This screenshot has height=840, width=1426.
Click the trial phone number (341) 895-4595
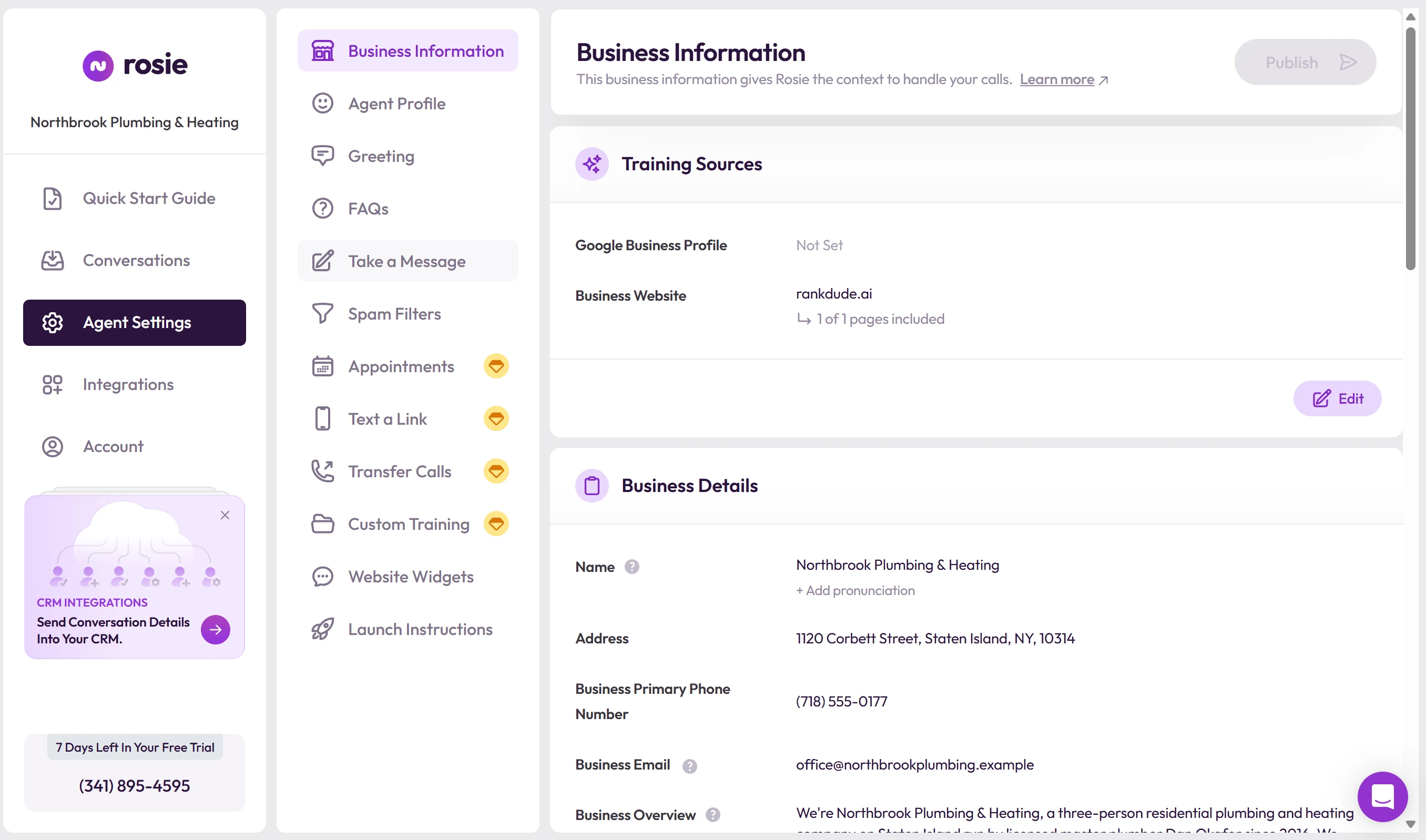(x=134, y=786)
